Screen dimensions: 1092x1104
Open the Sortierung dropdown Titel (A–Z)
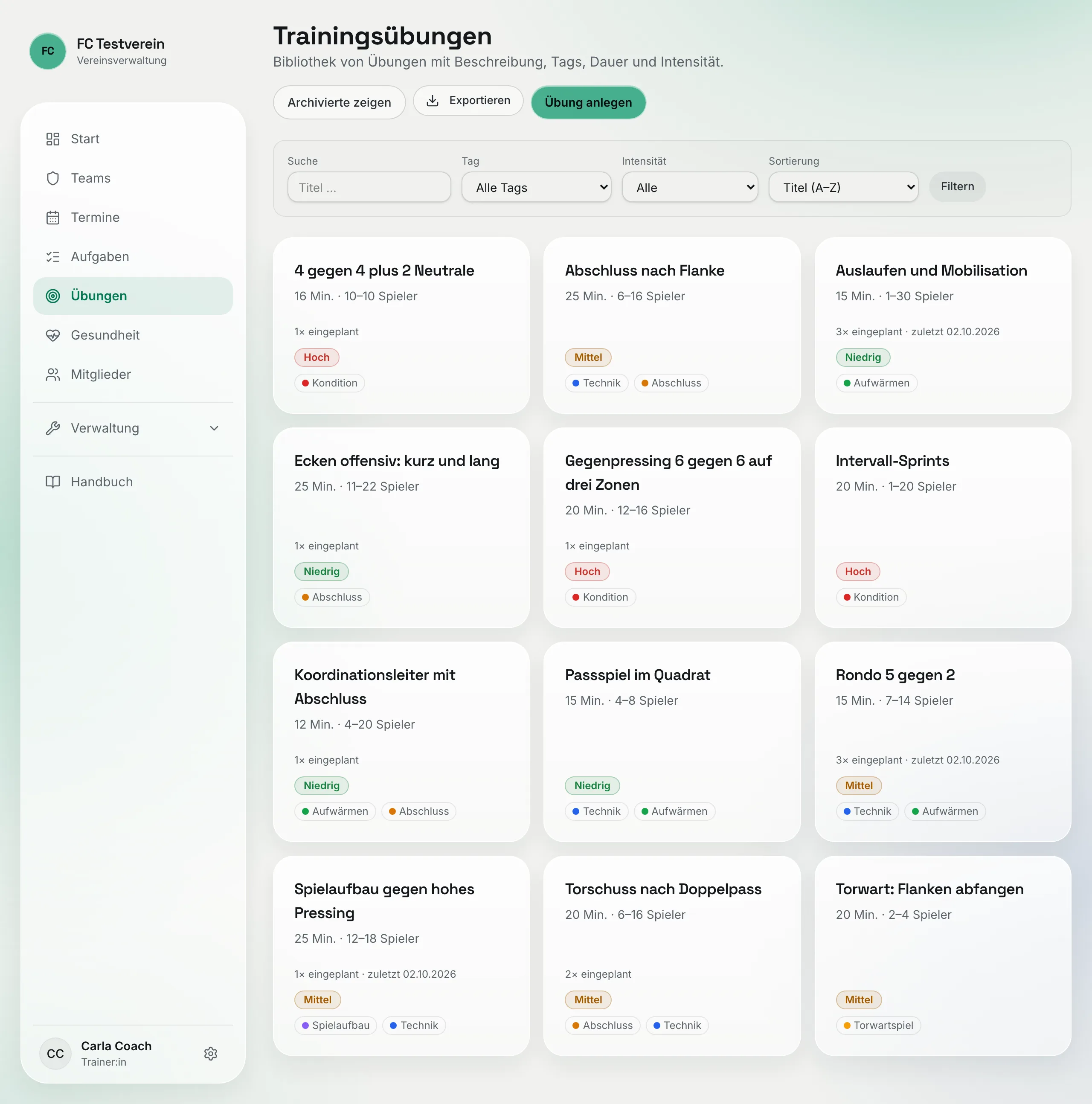pyautogui.click(x=843, y=187)
